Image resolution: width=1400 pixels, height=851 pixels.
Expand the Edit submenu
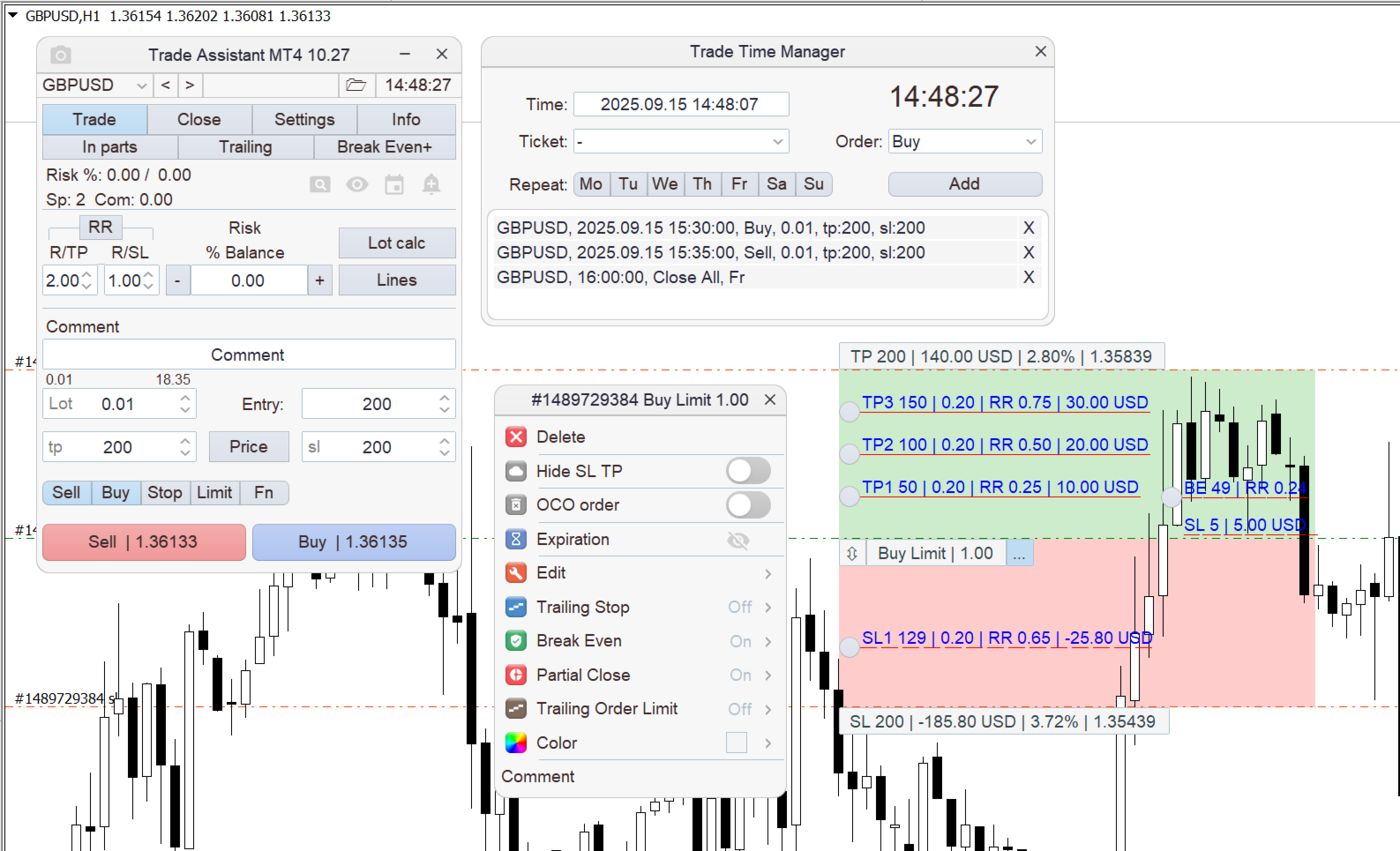point(768,573)
